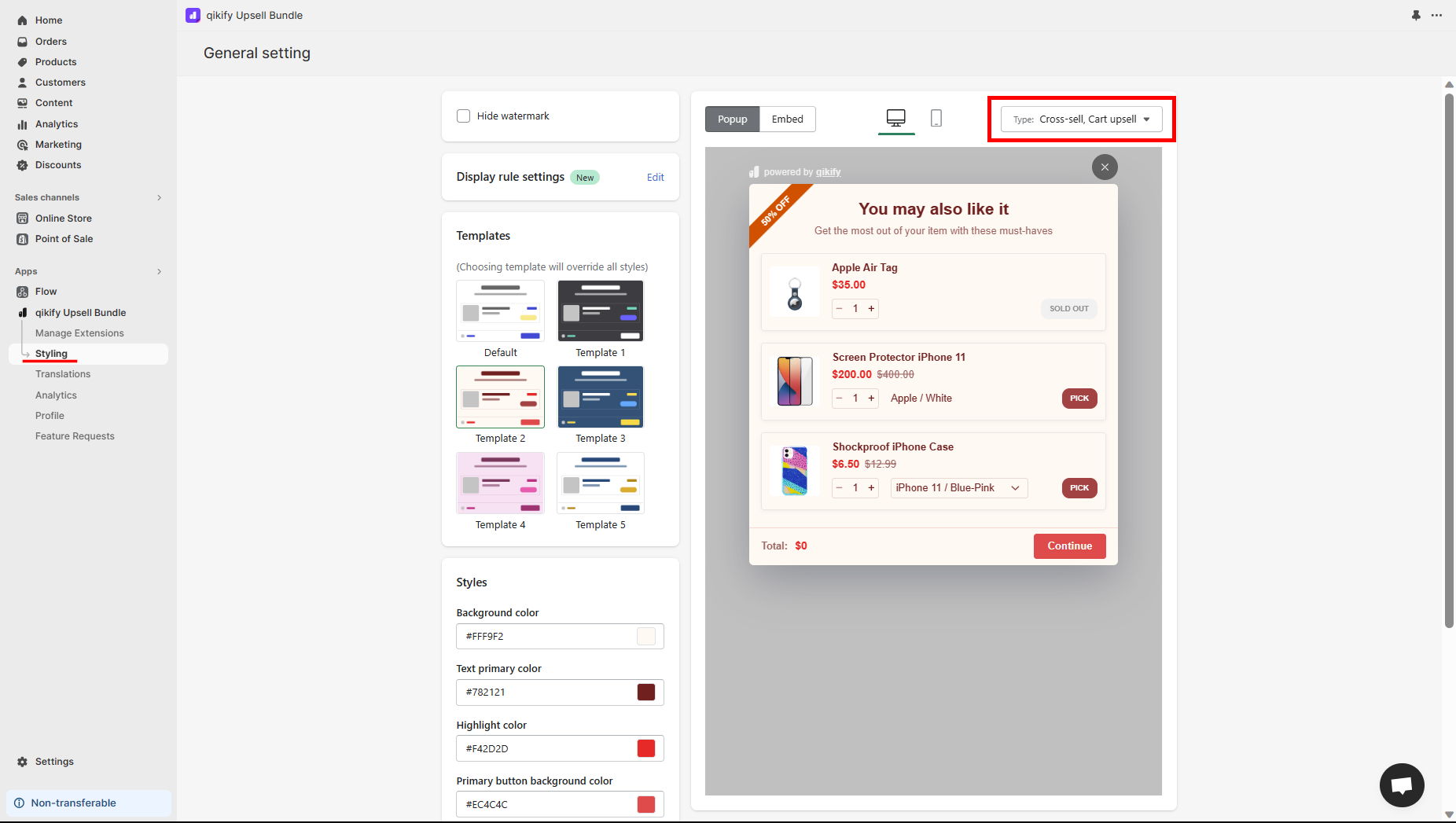Click the Online Store icon
Screen dimensions: 1456x823
22,219
